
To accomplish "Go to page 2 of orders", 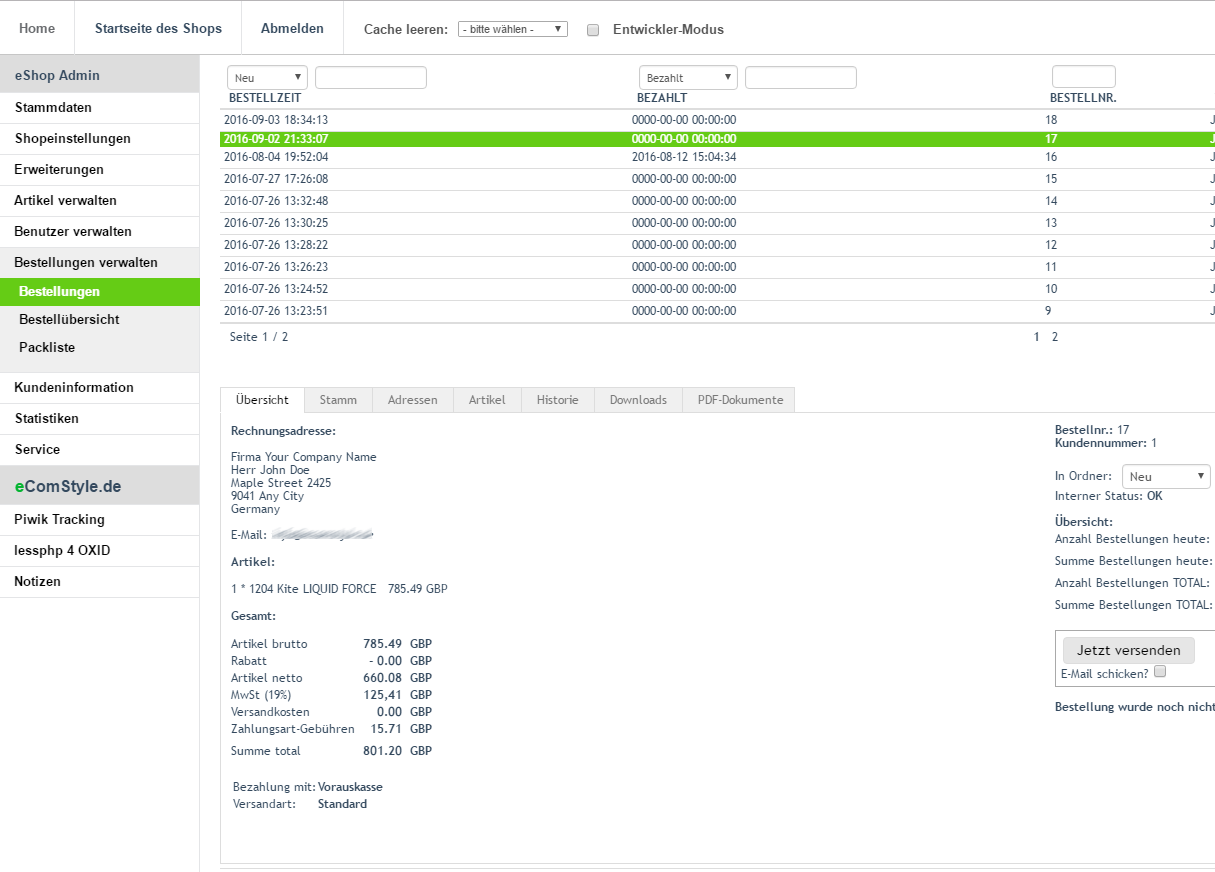I will tap(1054, 337).
